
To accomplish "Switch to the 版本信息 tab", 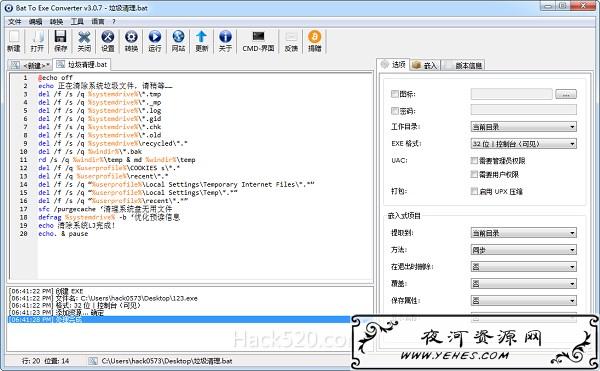I will (464, 65).
